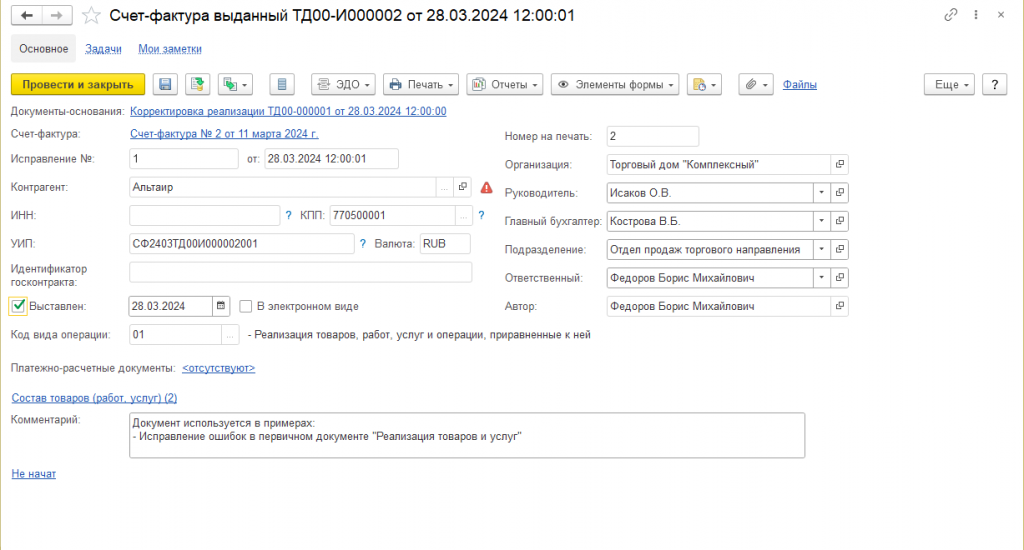1024x550 pixels.
Task: Copy link to document with chain icon
Action: coord(950,14)
